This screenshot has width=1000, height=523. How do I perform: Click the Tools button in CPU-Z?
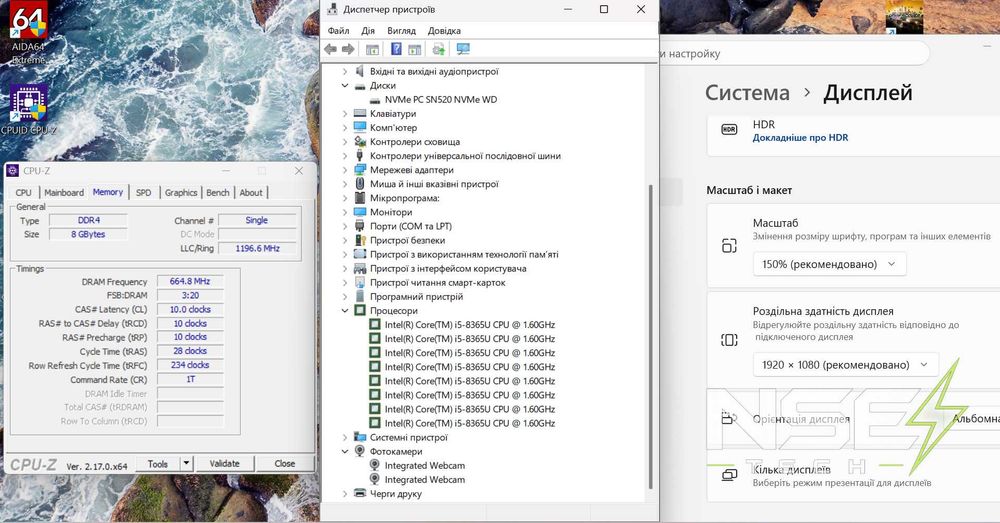(158, 464)
